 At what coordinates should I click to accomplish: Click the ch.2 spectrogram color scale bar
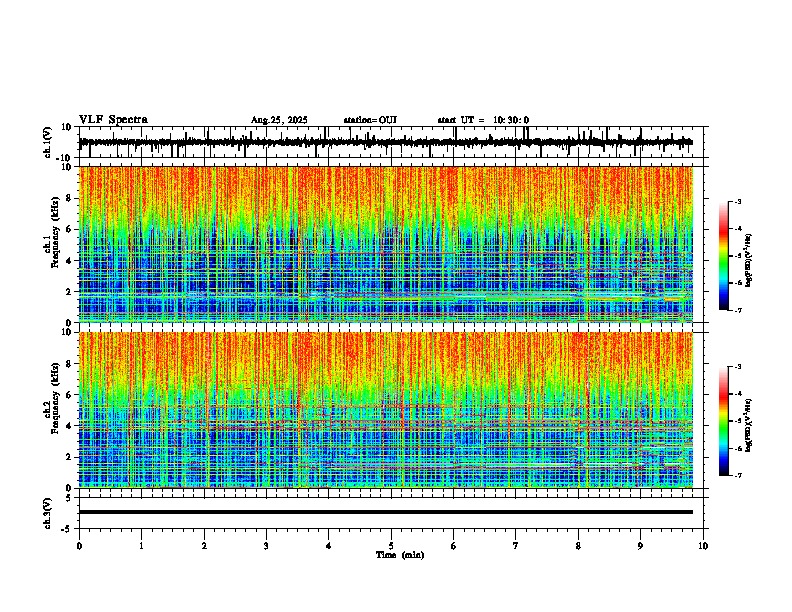click(723, 421)
